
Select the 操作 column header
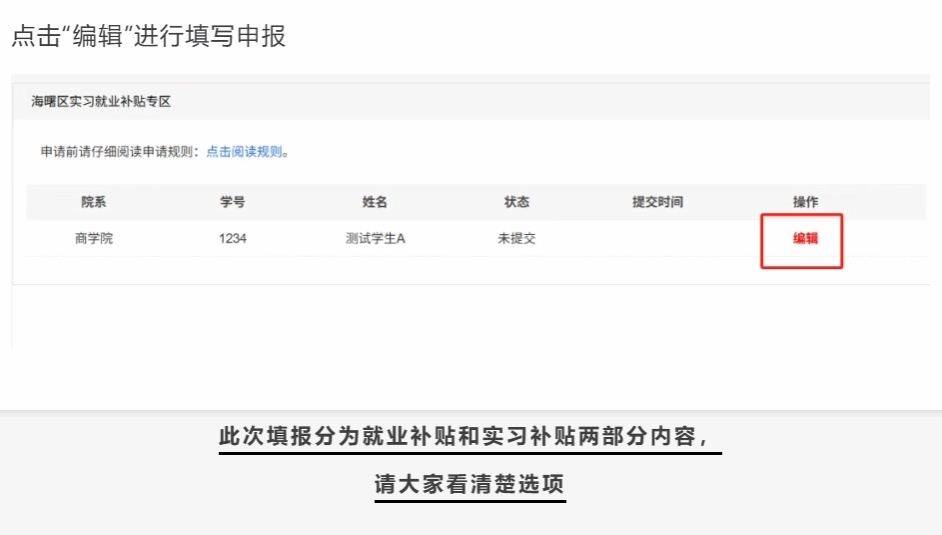[805, 202]
